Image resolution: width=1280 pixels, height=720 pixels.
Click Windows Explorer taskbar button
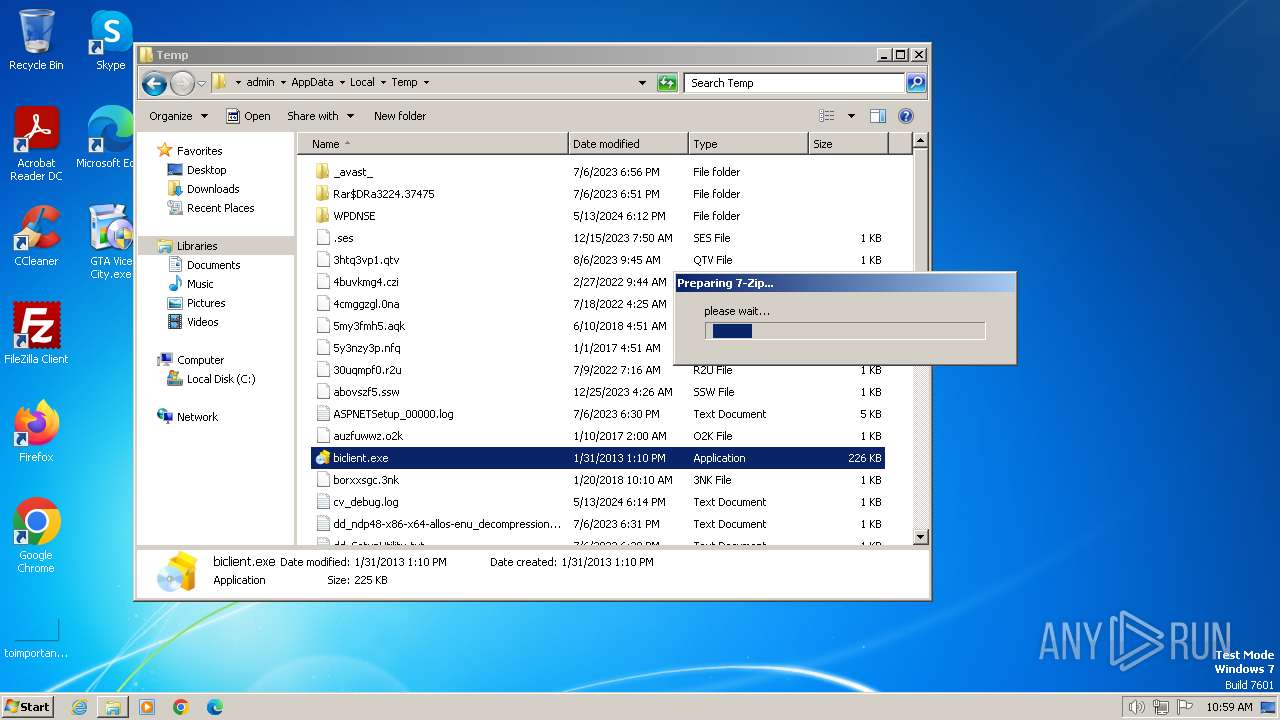tap(113, 707)
